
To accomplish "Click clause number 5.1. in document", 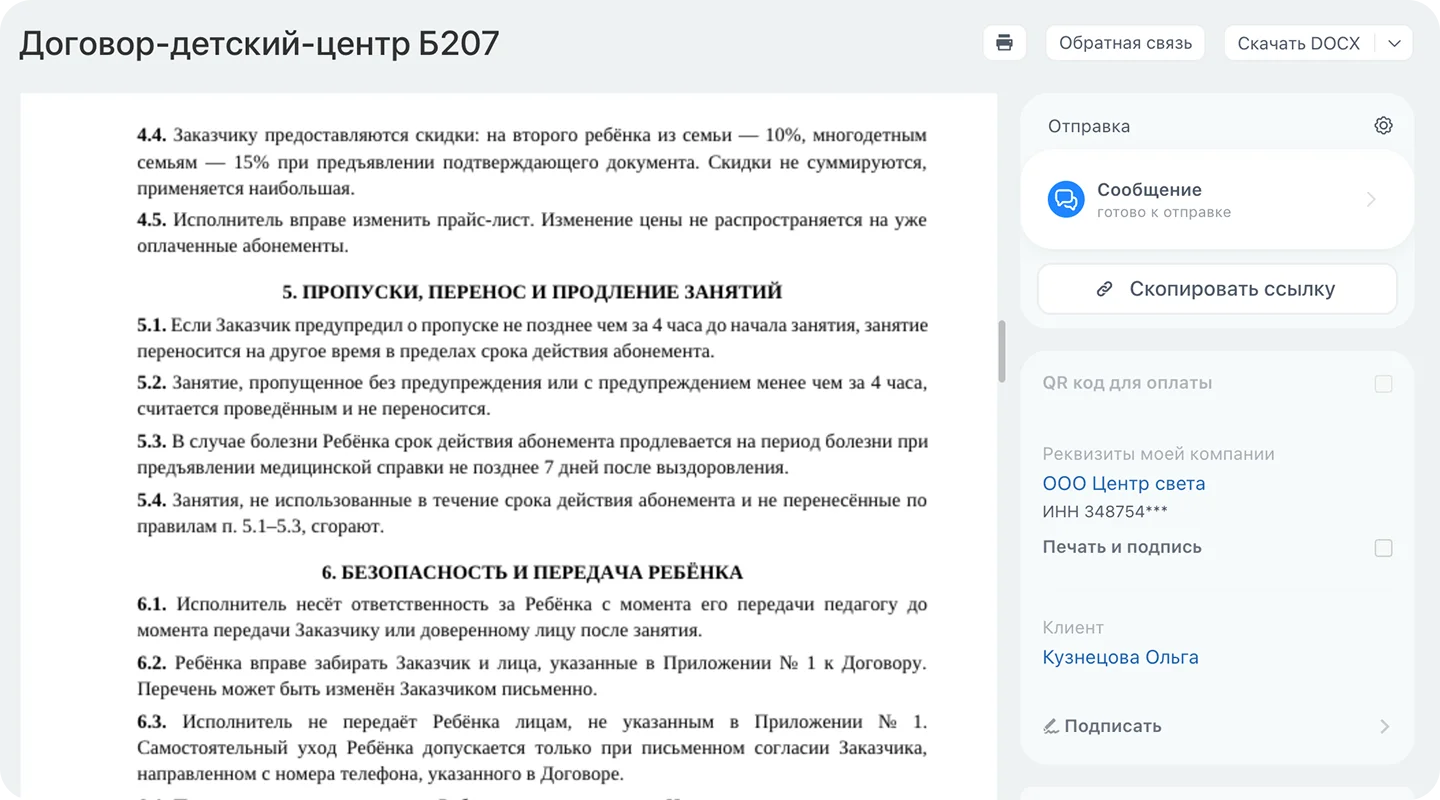I will coord(152,325).
